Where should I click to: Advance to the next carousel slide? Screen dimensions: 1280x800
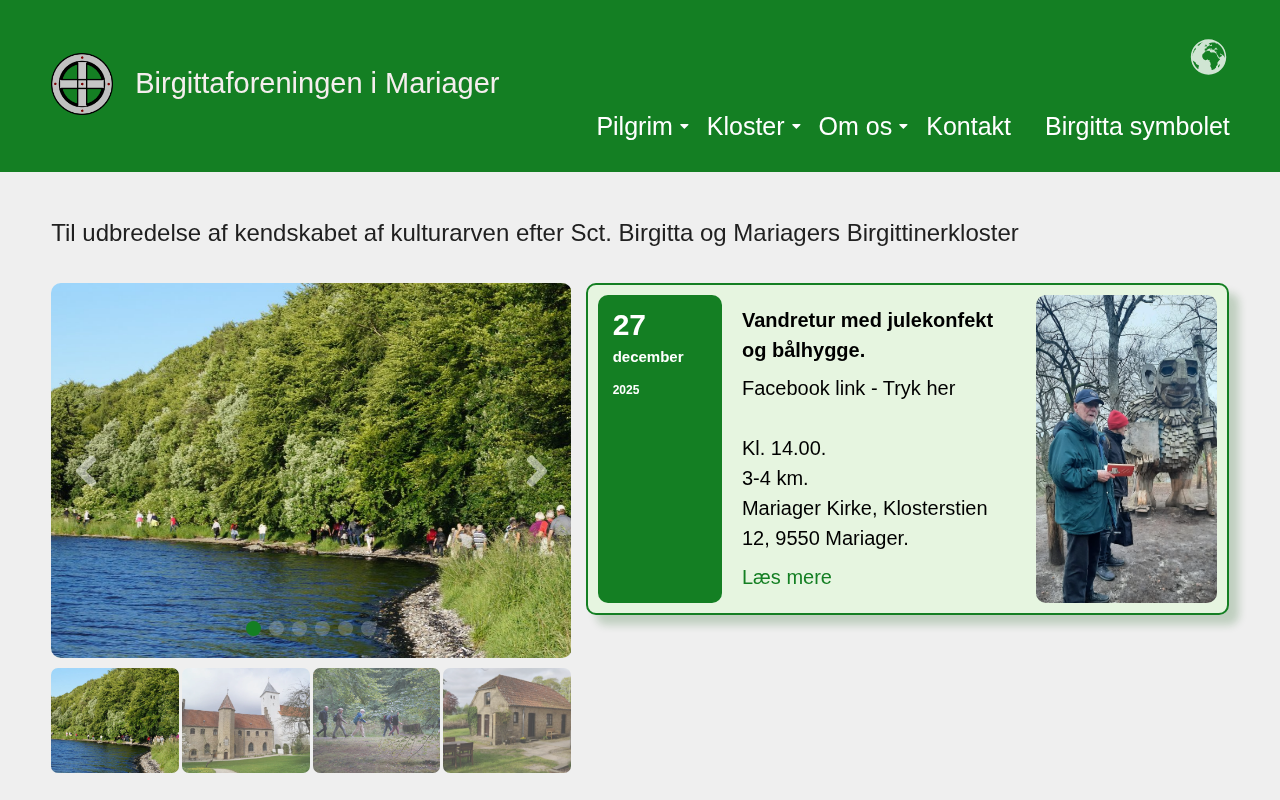(536, 471)
